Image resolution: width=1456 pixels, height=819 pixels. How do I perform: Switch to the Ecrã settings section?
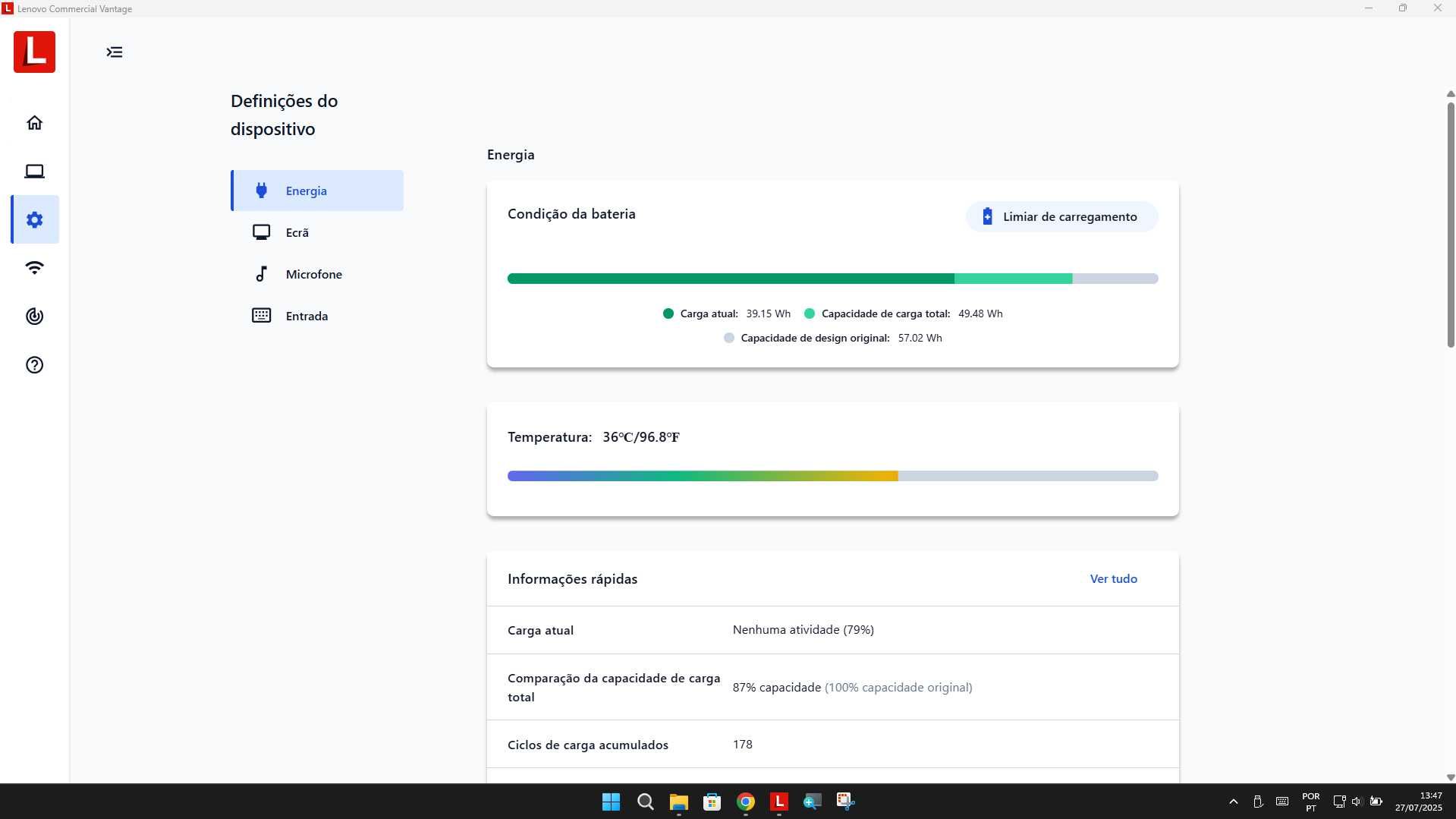[x=317, y=232]
